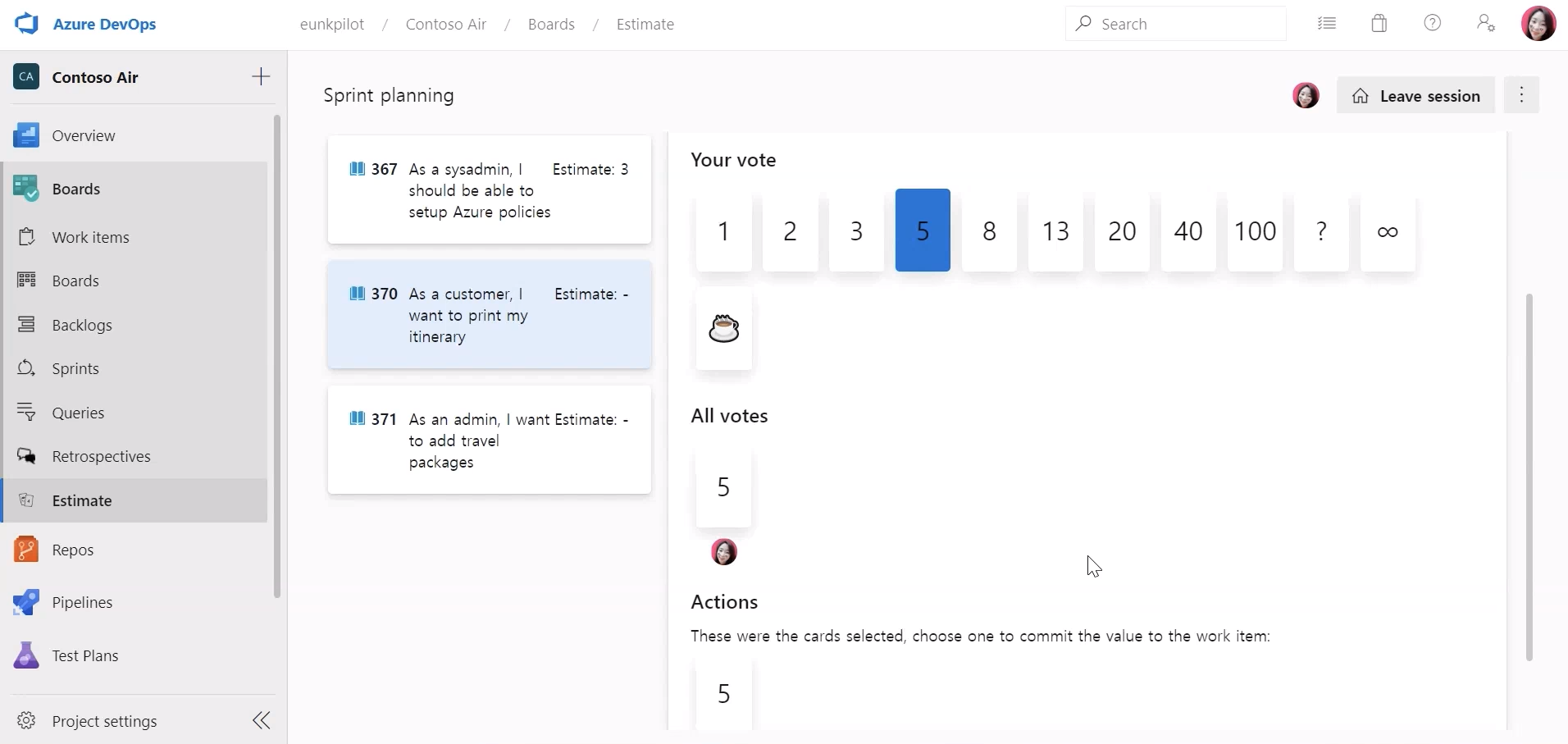Click the Backlogs icon in sidebar

click(x=26, y=325)
